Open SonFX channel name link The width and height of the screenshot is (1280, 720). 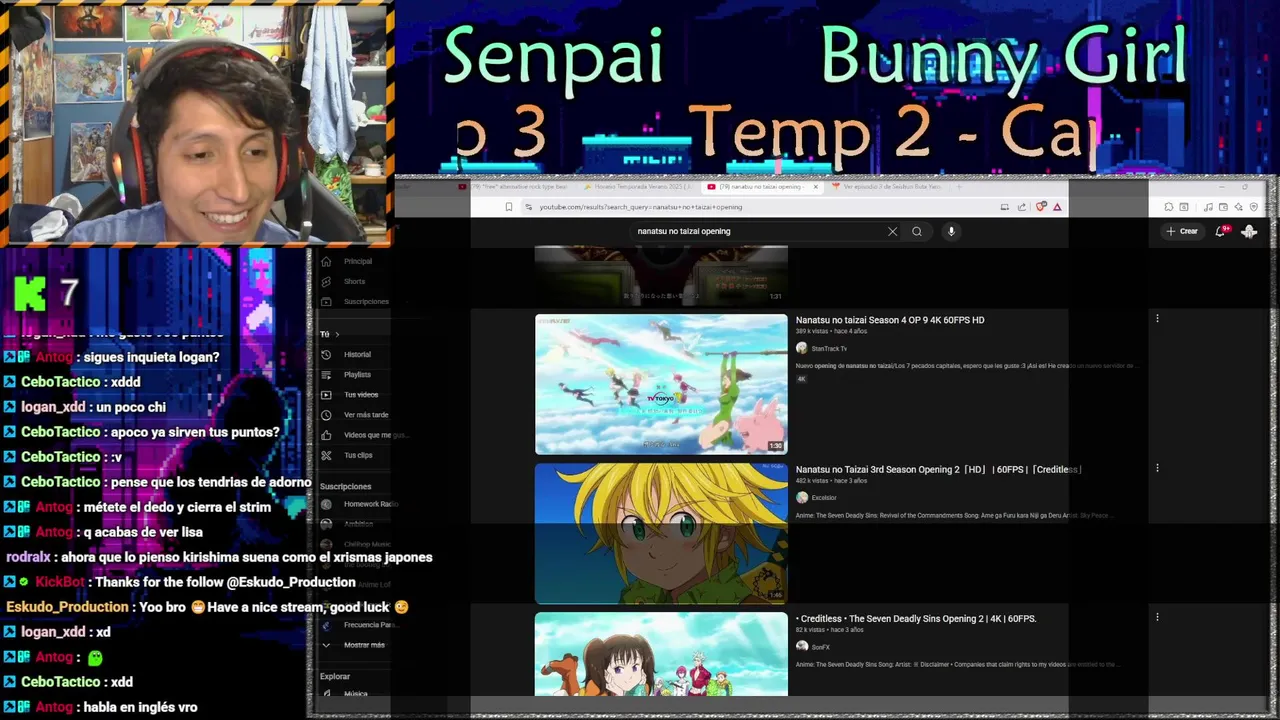pos(821,647)
